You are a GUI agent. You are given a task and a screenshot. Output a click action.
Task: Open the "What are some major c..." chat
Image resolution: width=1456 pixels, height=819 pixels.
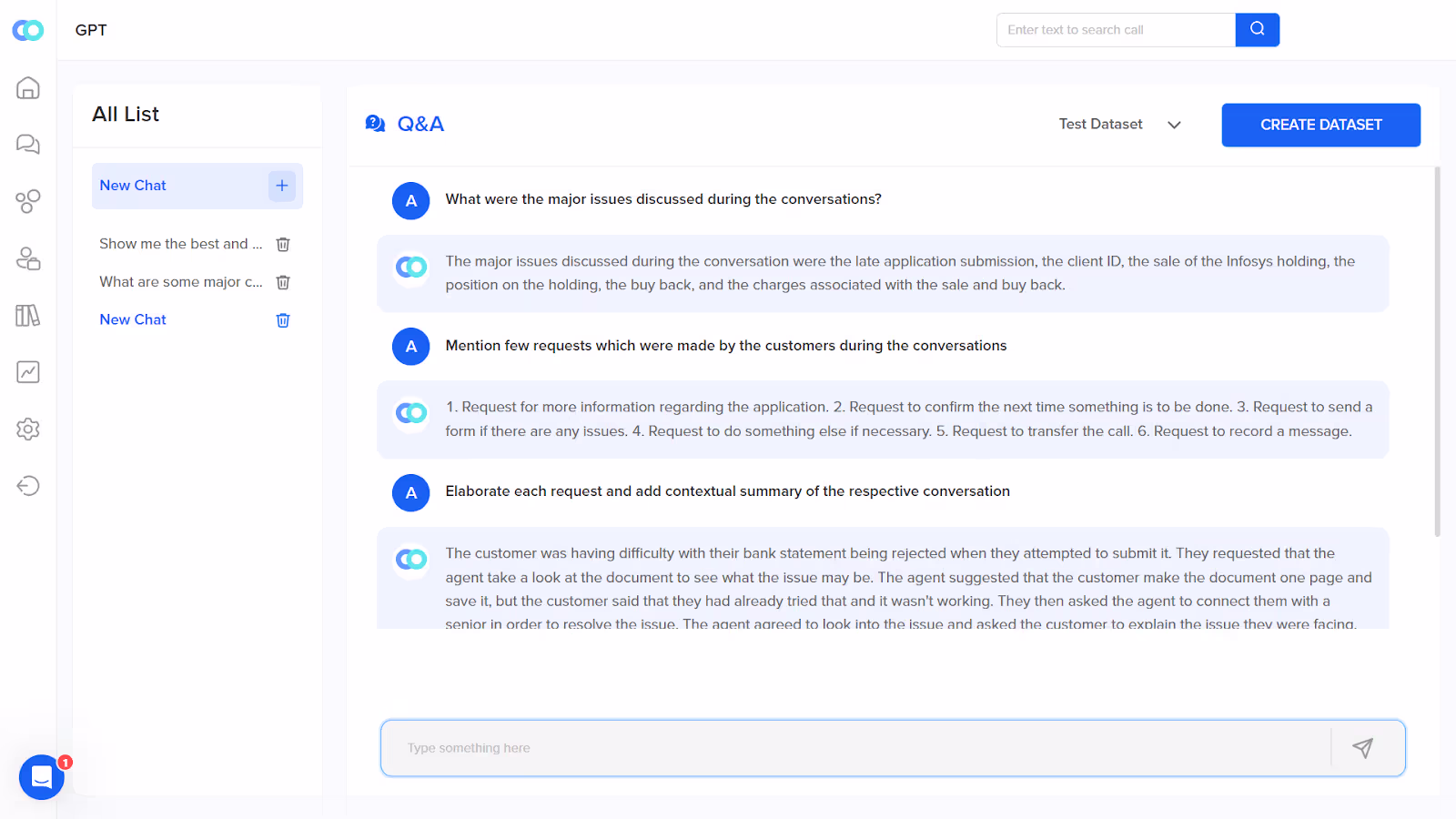pyautogui.click(x=181, y=282)
